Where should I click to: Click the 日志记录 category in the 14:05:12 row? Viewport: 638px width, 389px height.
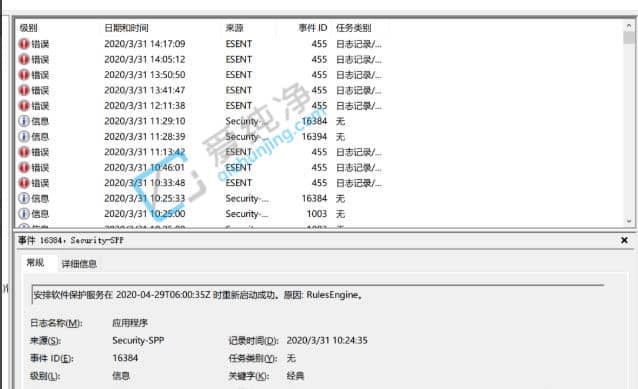point(359,59)
